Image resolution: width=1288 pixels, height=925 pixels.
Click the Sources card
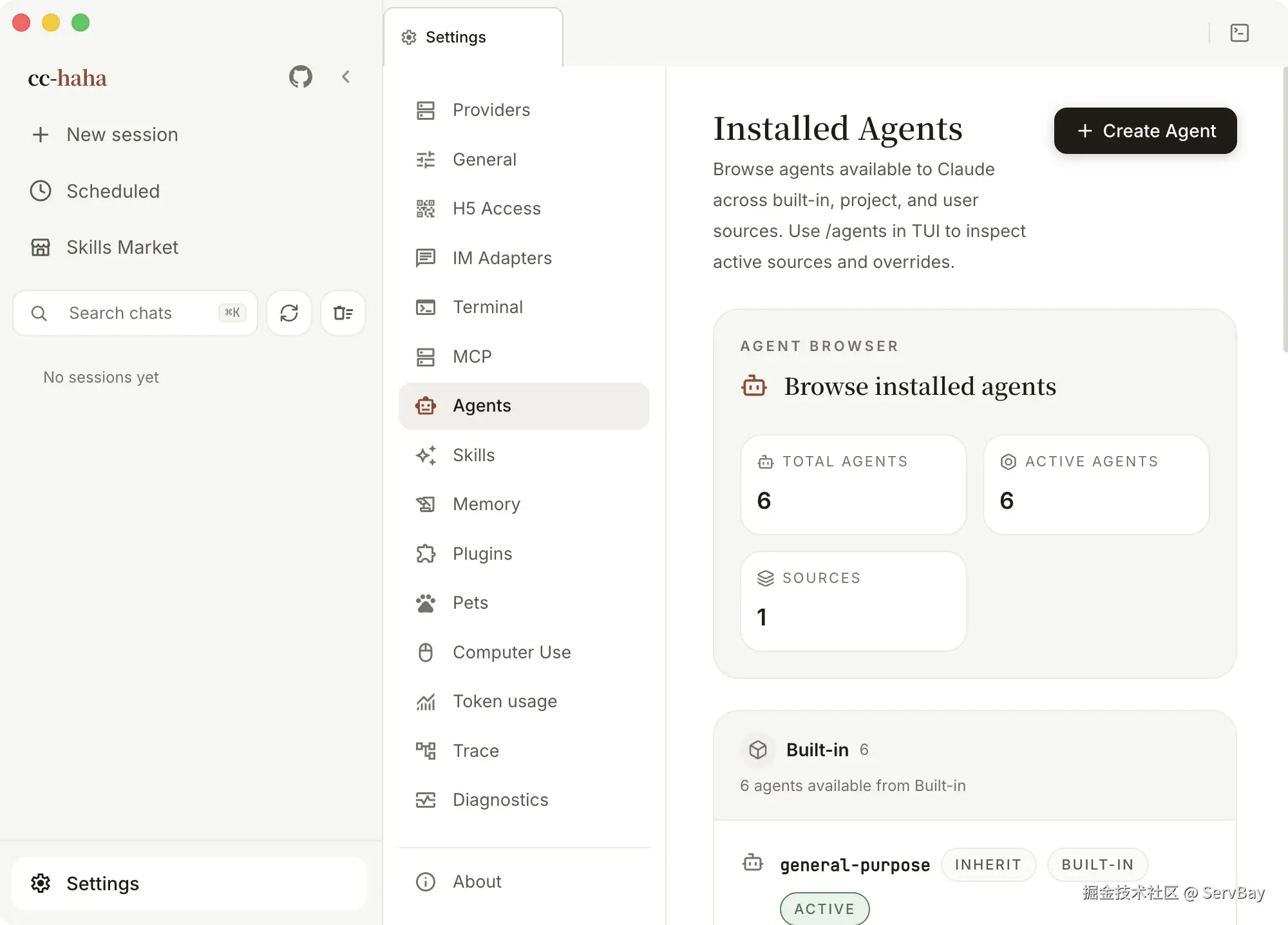point(853,601)
